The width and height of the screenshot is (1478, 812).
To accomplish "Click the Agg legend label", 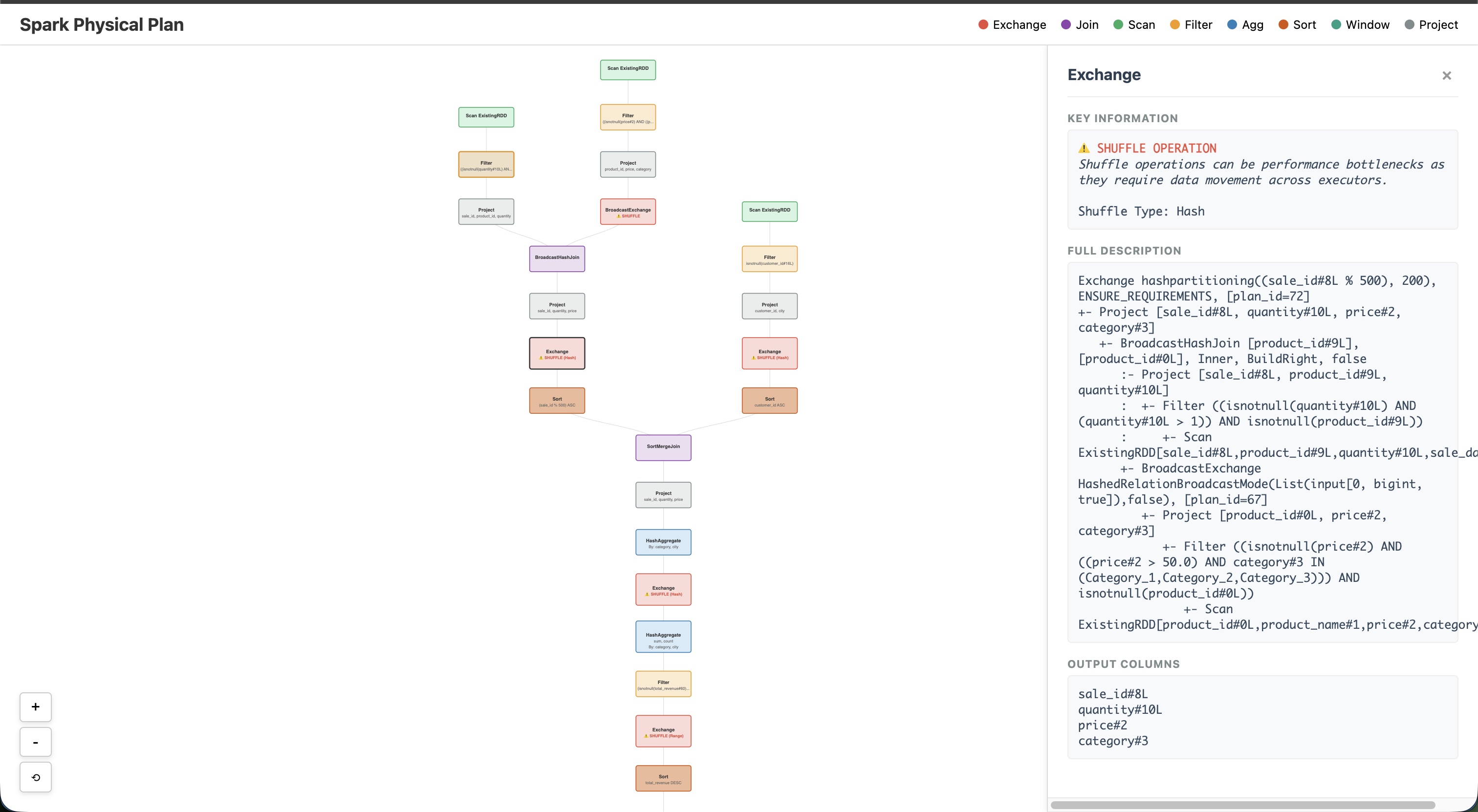I will 1253,24.
